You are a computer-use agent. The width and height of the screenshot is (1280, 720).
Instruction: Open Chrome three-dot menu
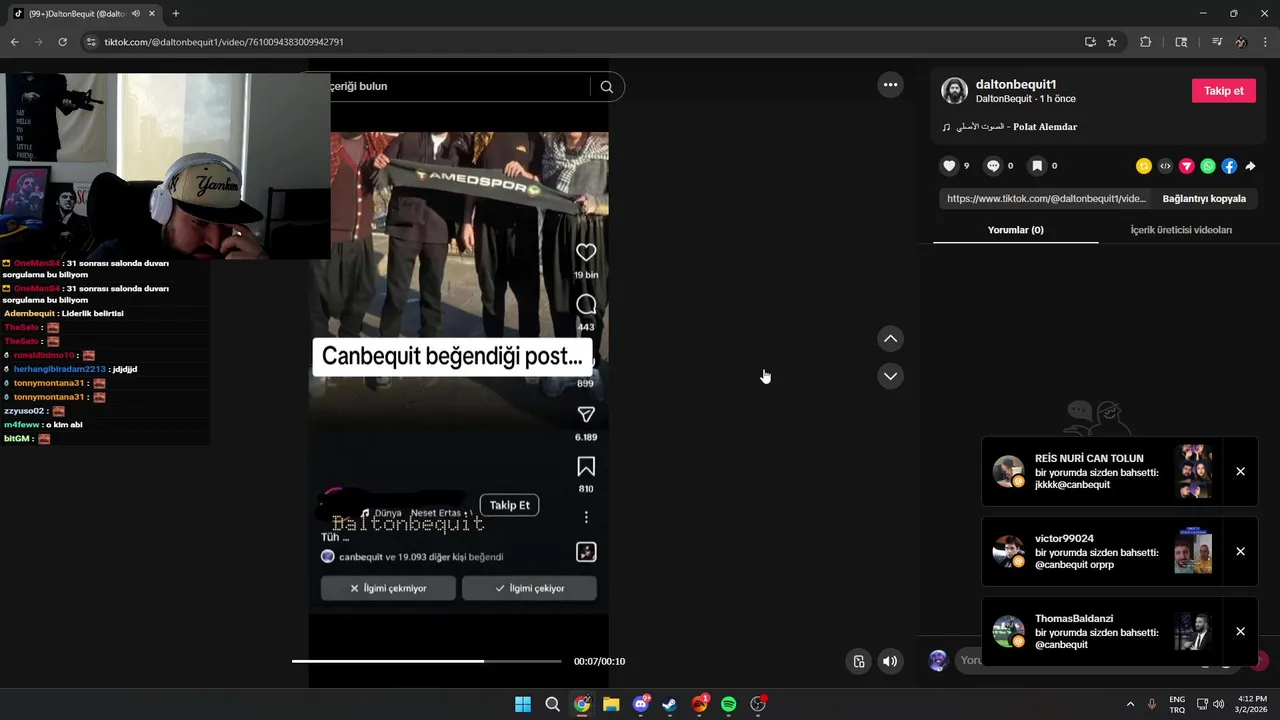pos(1265,42)
